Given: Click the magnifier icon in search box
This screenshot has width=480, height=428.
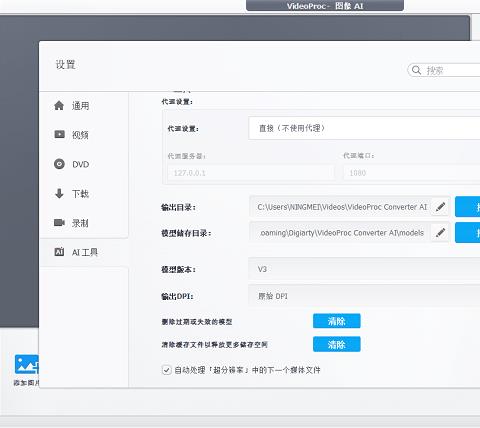Looking at the screenshot, I should point(416,70).
